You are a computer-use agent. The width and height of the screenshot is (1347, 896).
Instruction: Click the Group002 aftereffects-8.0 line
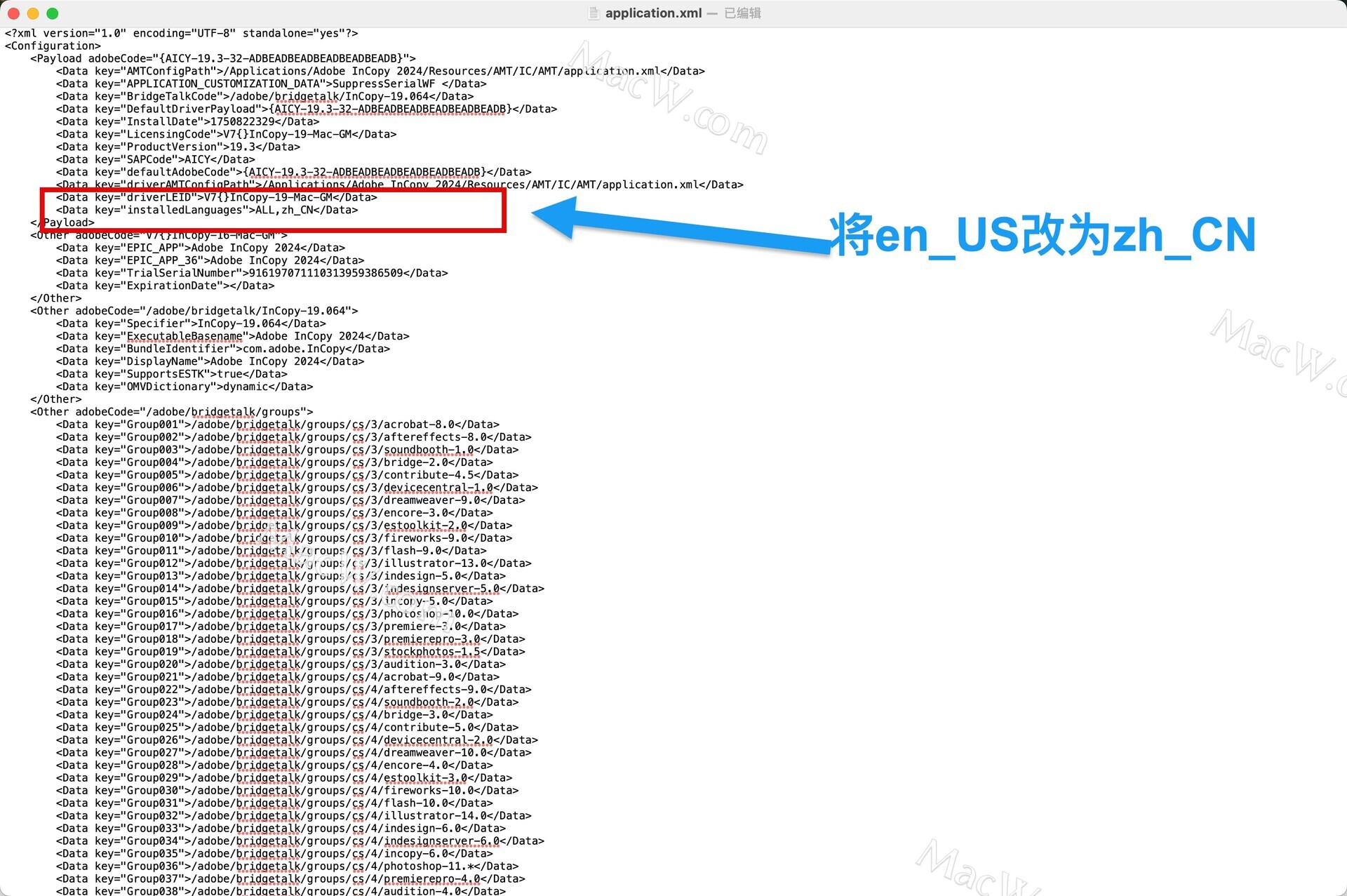coord(294,437)
